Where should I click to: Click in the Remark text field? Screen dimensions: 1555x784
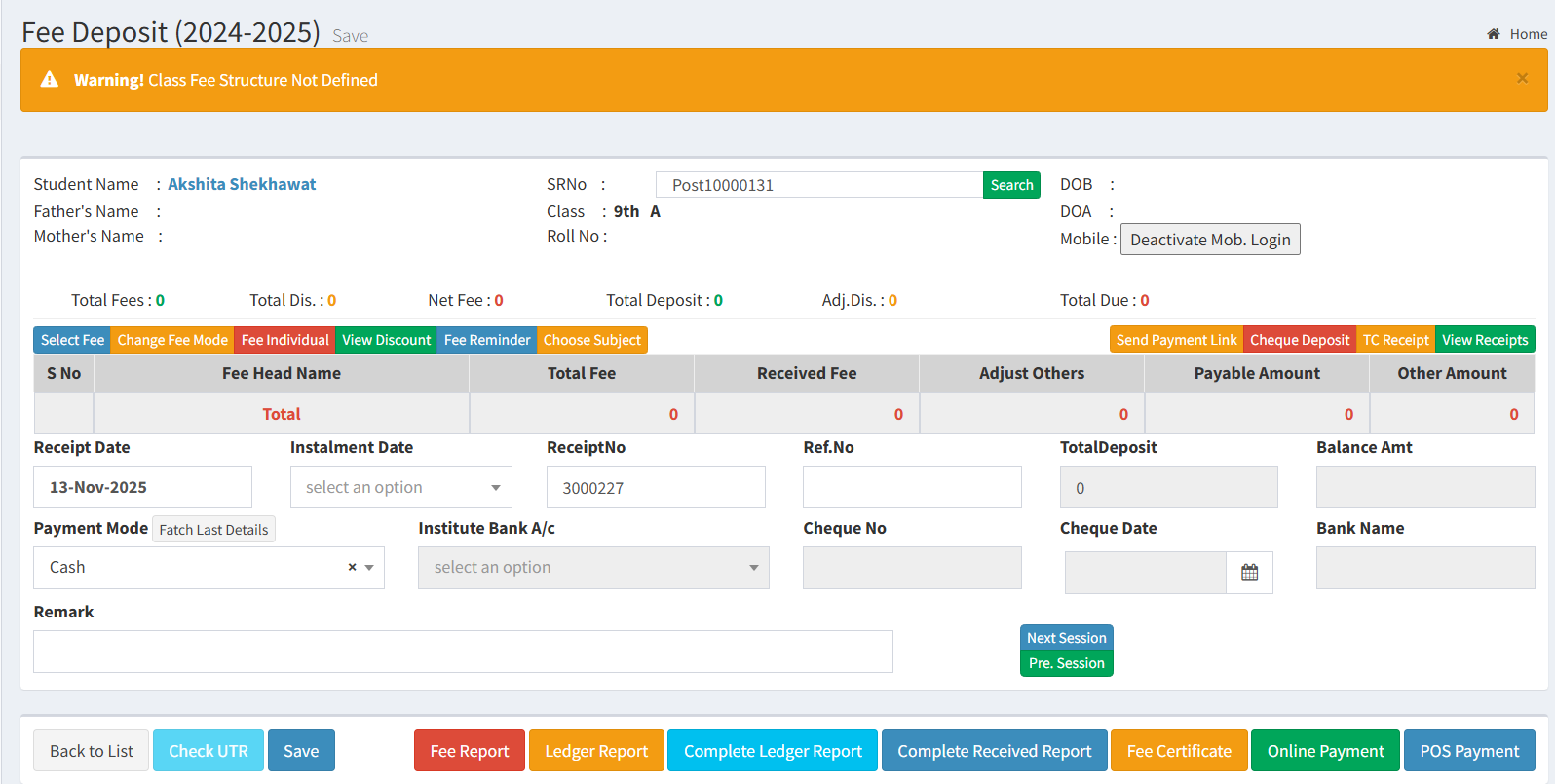point(463,652)
